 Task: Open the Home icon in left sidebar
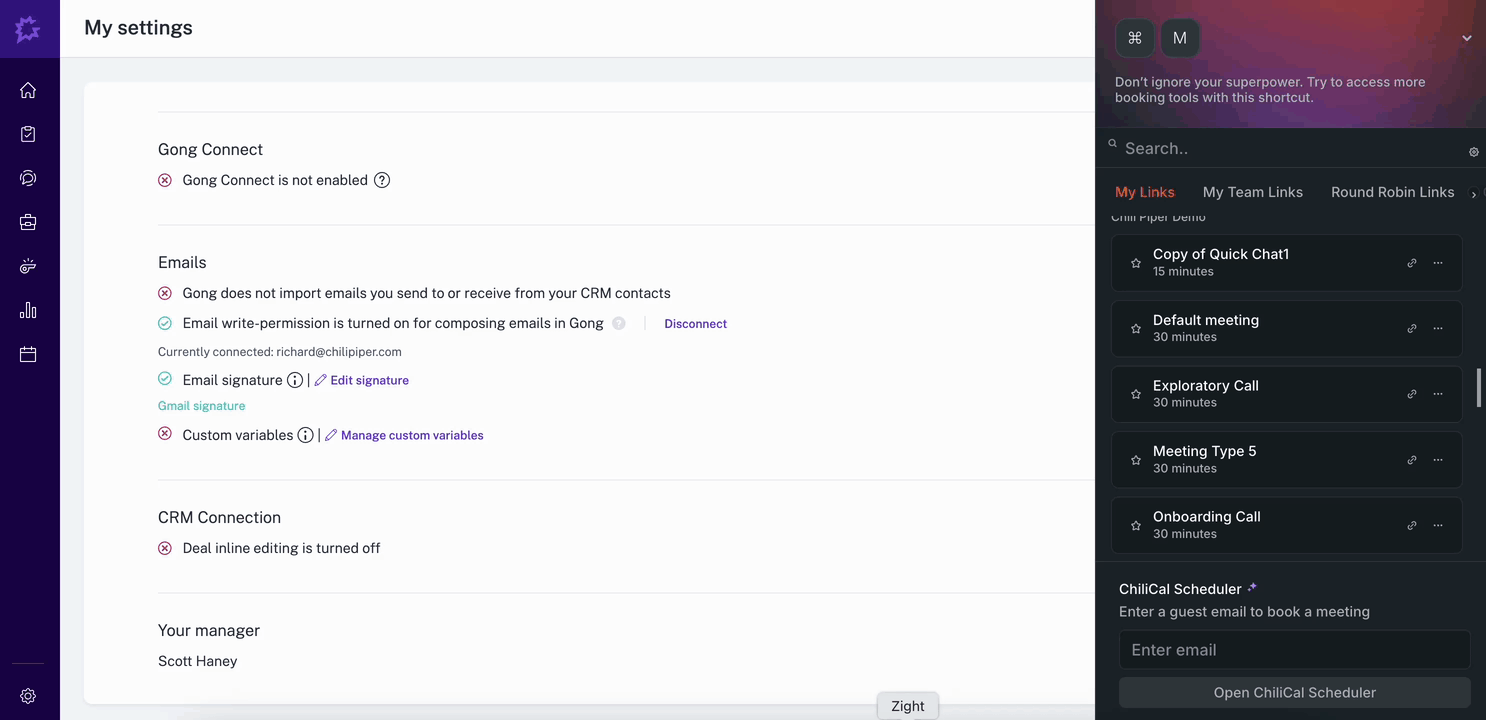coord(28,90)
